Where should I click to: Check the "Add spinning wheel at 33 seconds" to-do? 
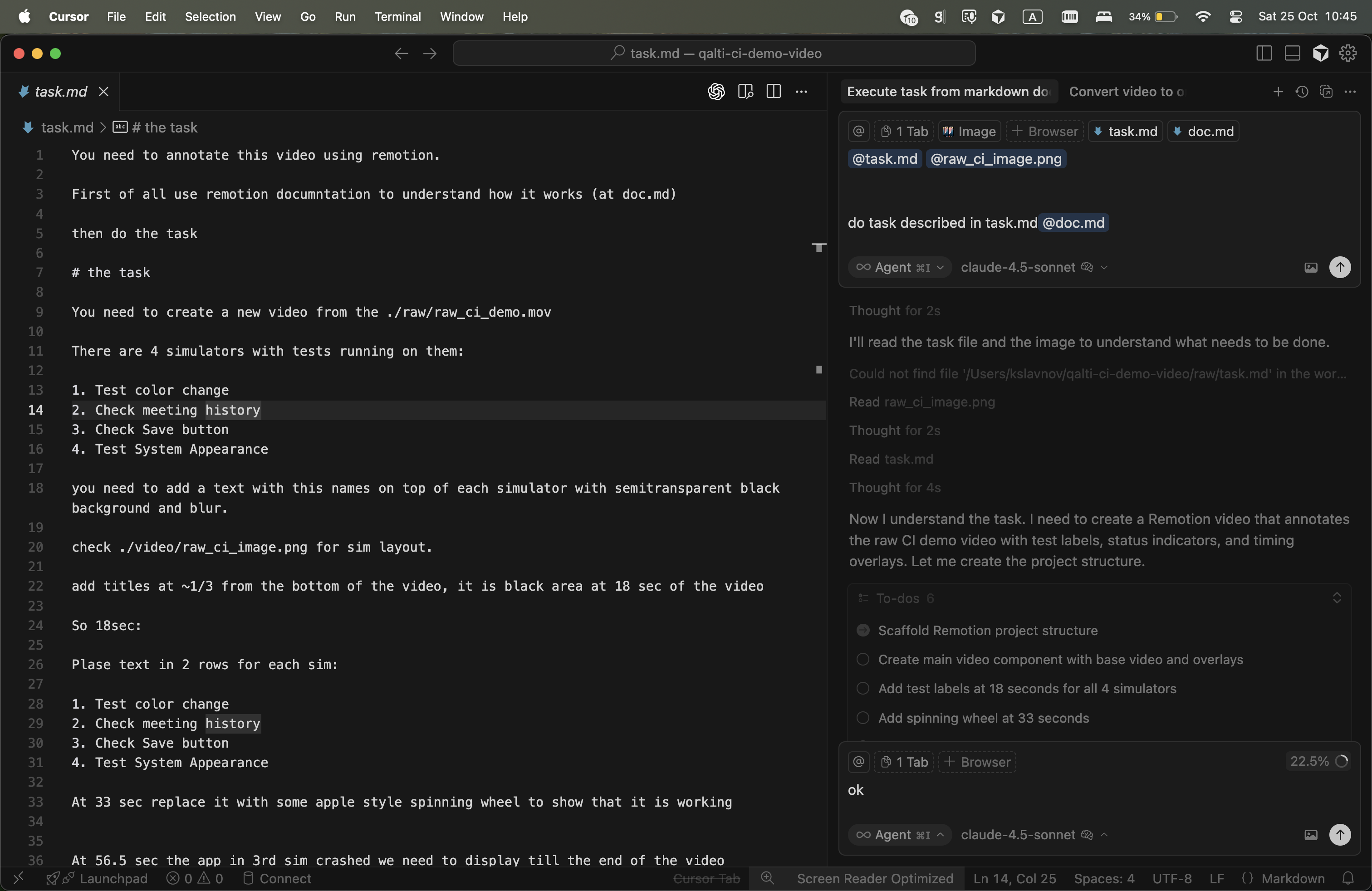[863, 718]
